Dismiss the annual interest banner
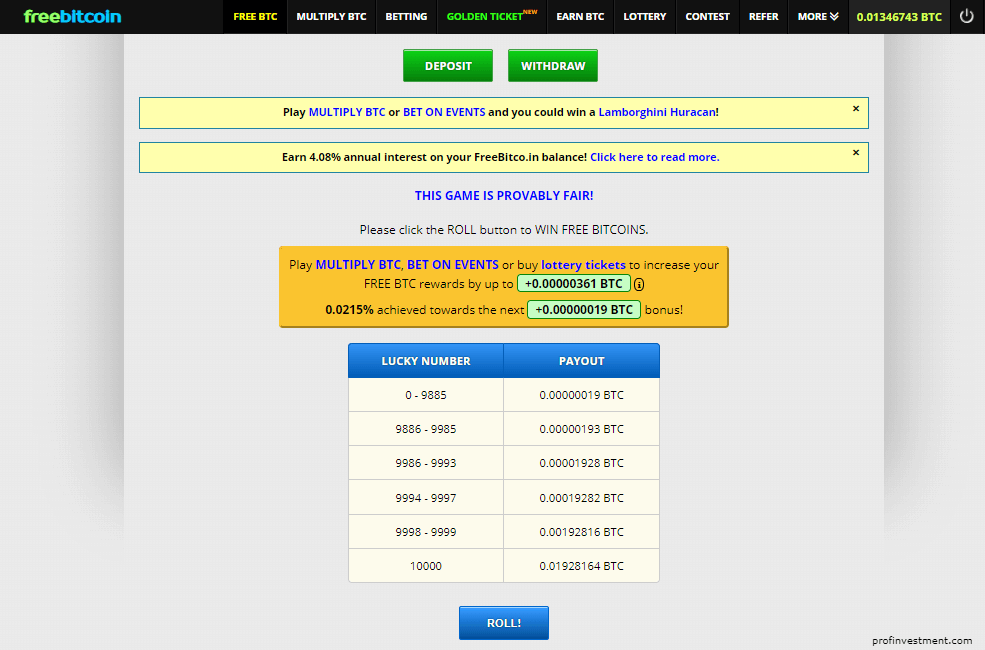985x650 pixels. [x=856, y=153]
